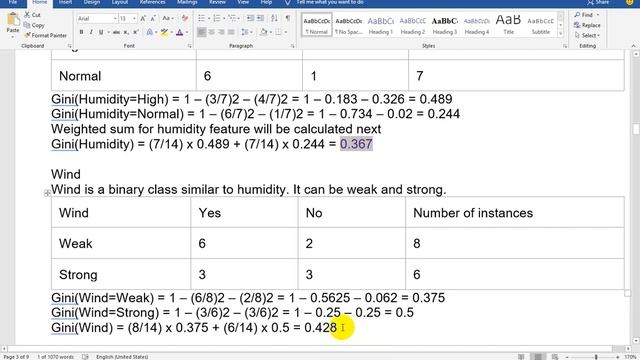Open line spacing dropdown

pyautogui.click(x=247, y=32)
